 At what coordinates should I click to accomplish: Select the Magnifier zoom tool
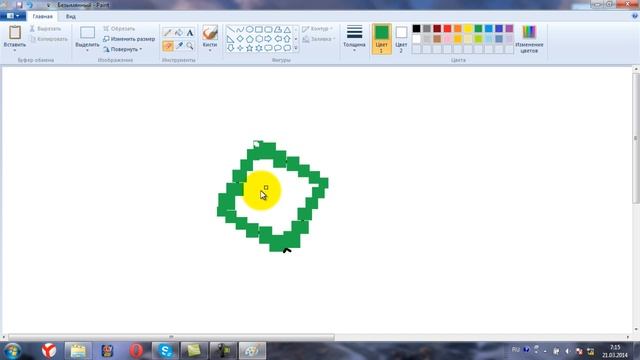190,46
